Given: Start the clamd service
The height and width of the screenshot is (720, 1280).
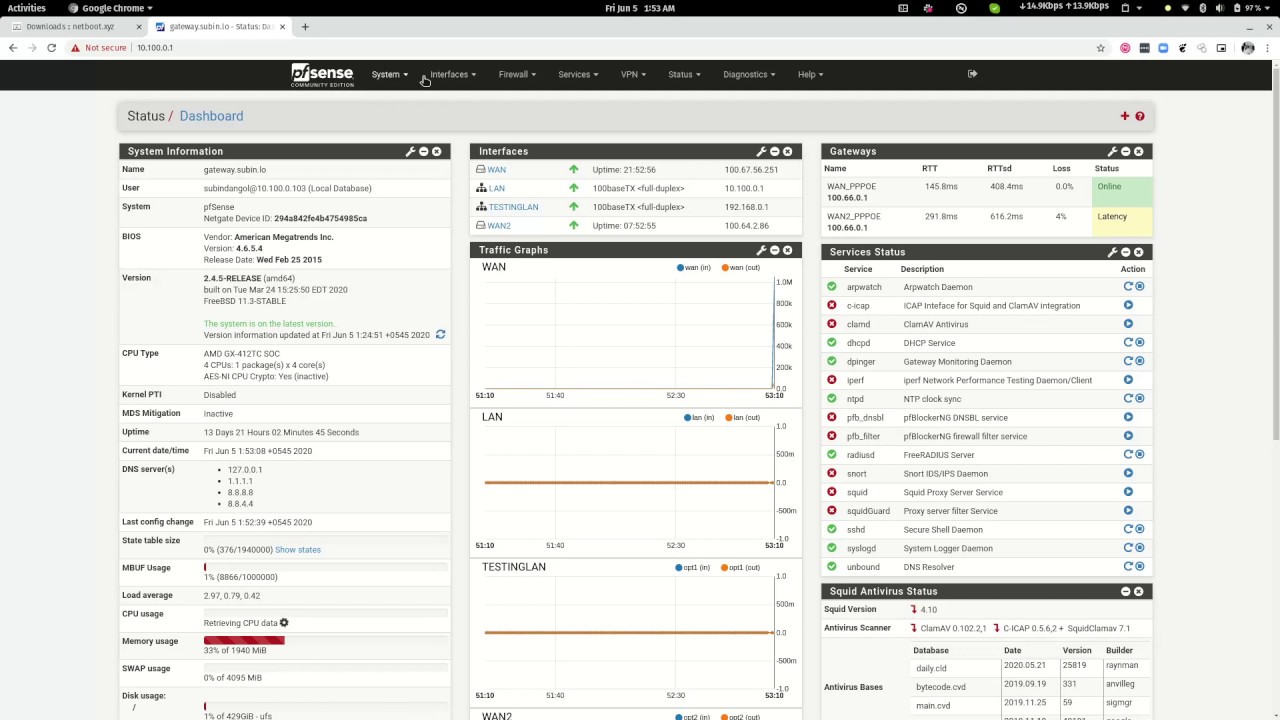Looking at the screenshot, I should click(1128, 324).
